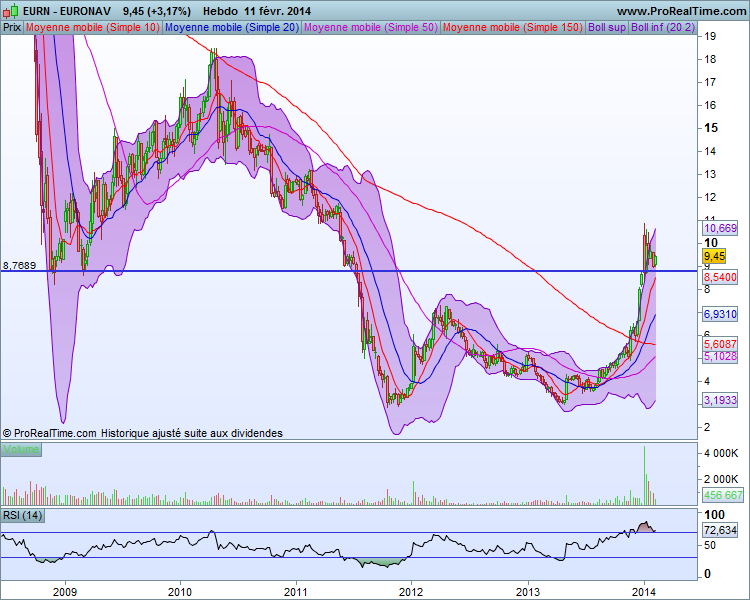Open Moyenne mobile (Simple 10) label
The image size is (750, 600).
tap(93, 27)
